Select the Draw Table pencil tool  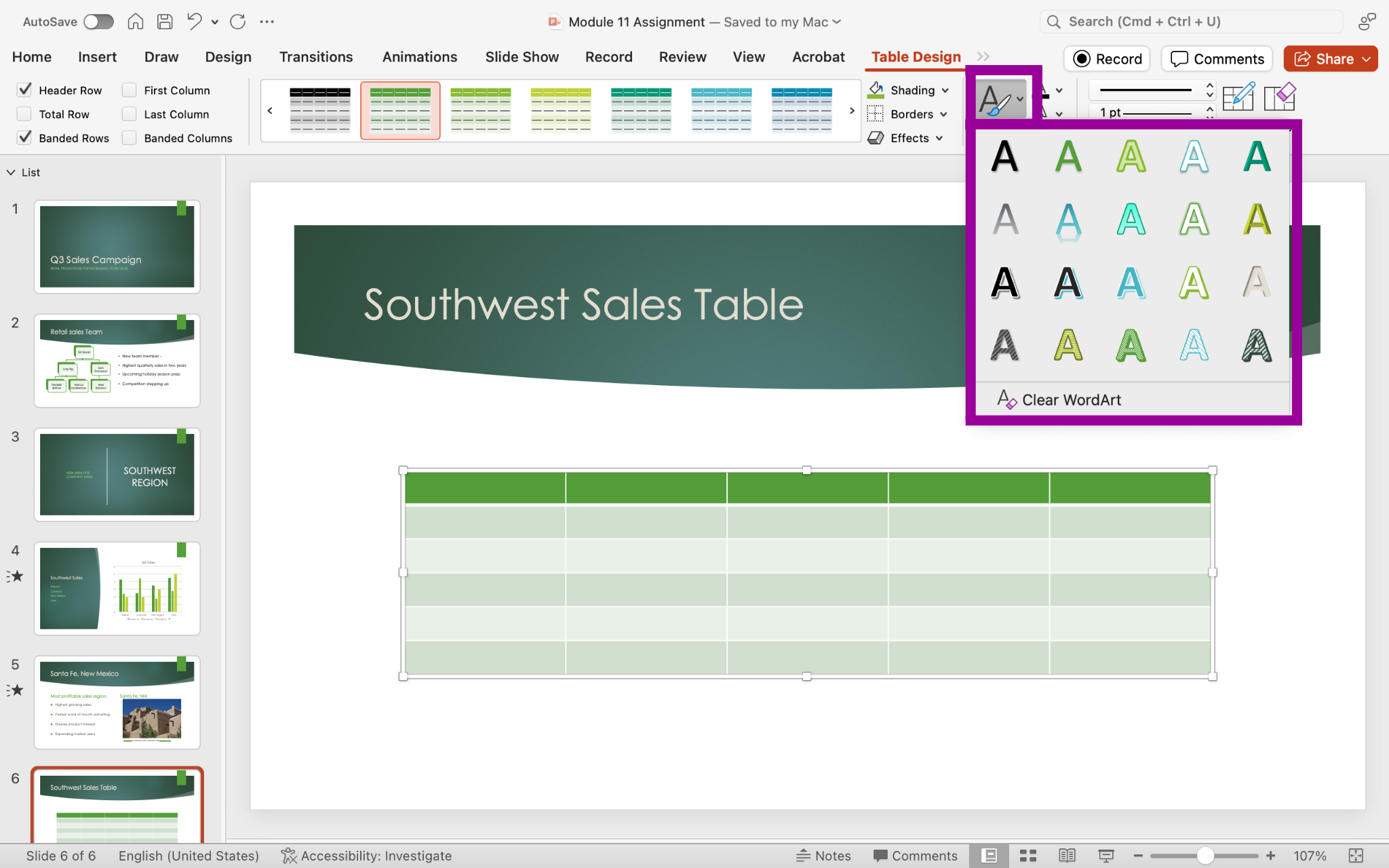pyautogui.click(x=1238, y=96)
